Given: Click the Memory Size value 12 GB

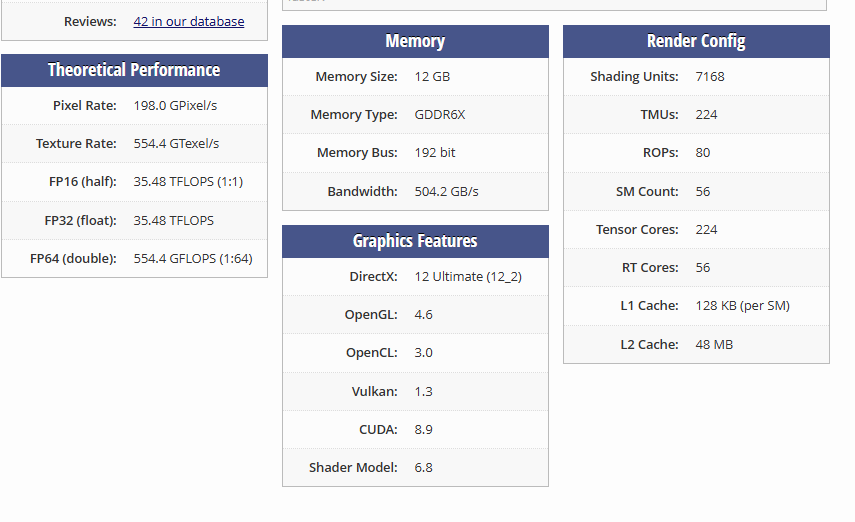Looking at the screenshot, I should pos(432,76).
